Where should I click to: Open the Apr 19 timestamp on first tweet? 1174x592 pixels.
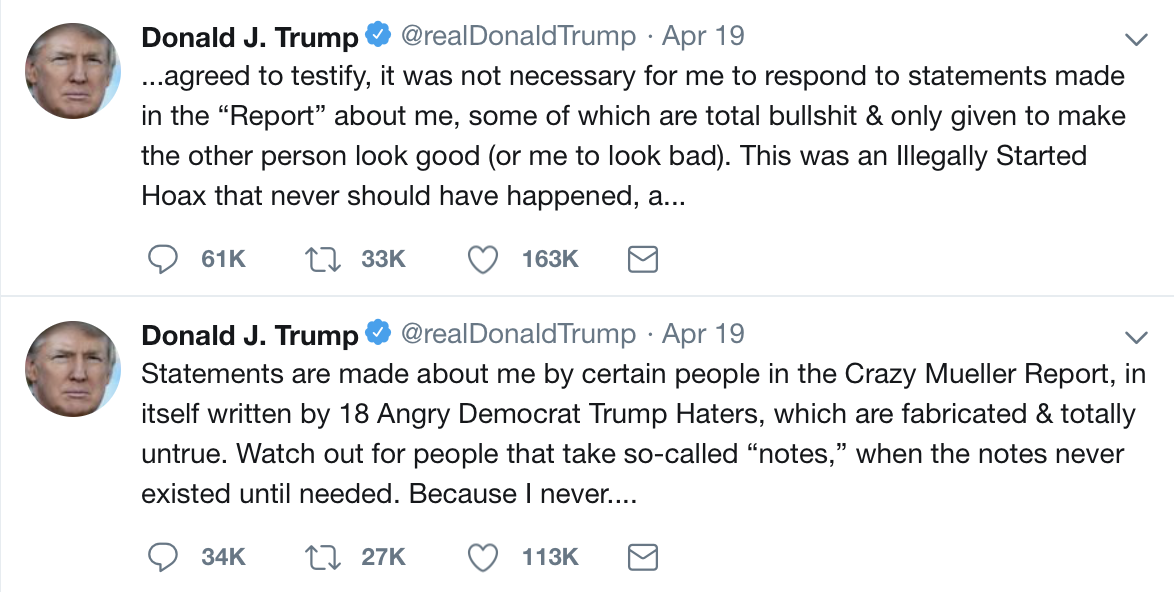(x=703, y=37)
